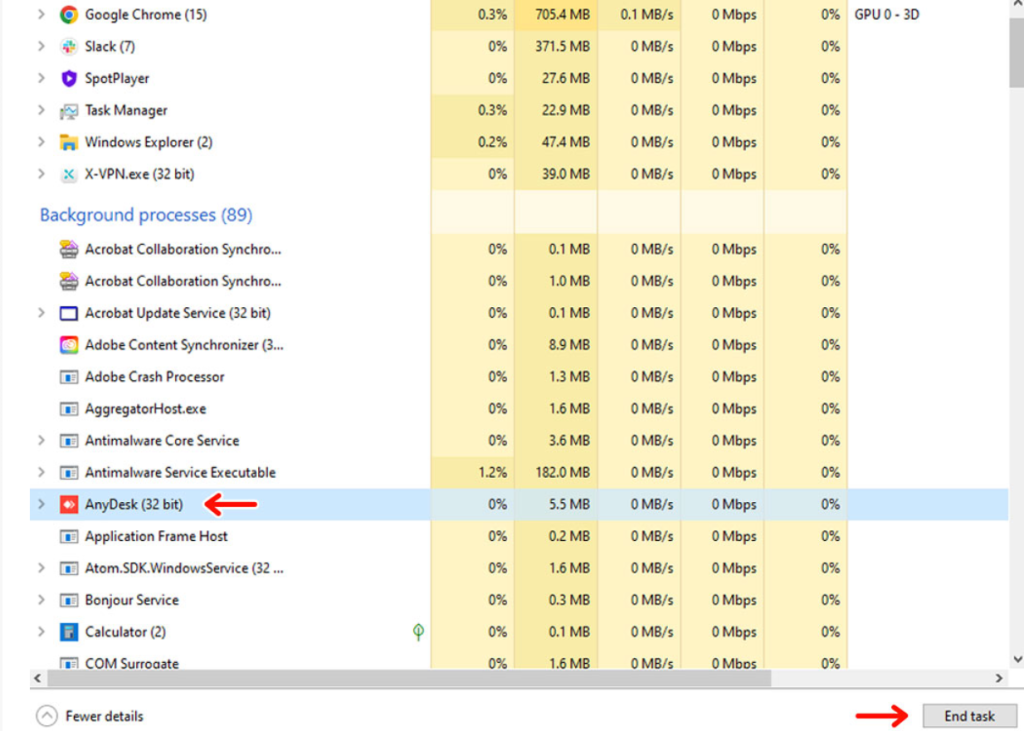Viewport: 1024px width, 731px height.
Task: Expand the Slack (7) process group
Action: point(41,46)
